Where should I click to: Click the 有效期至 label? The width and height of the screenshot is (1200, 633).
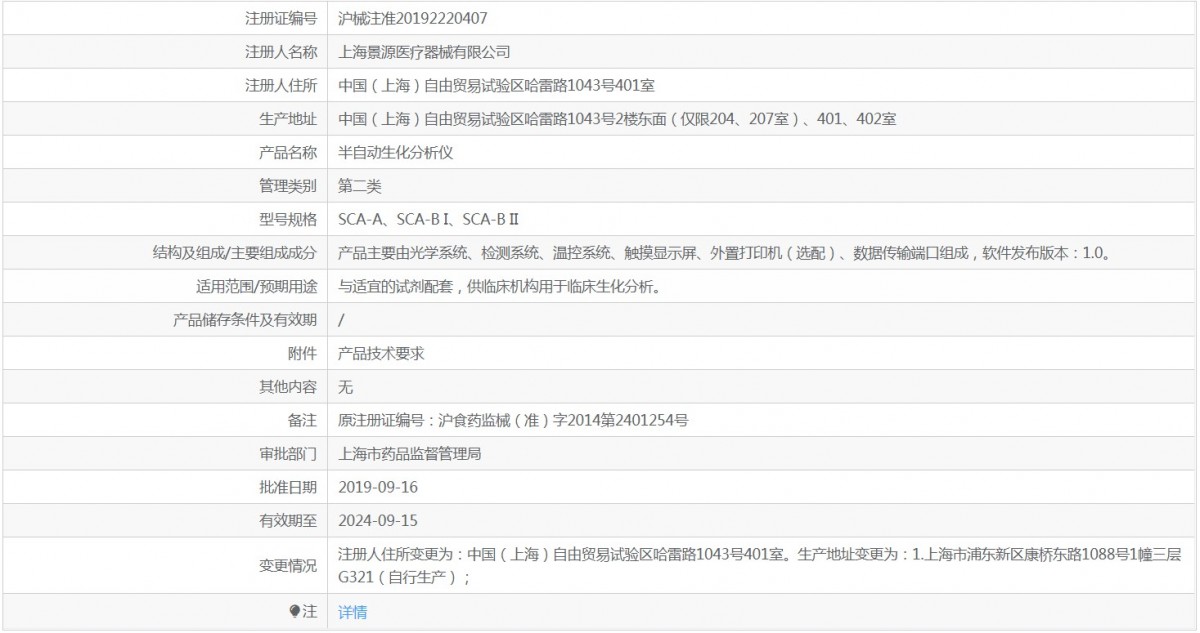tap(288, 521)
